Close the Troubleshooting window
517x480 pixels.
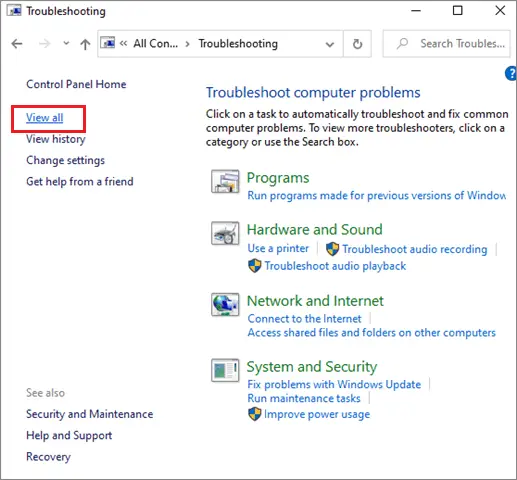(x=500, y=11)
